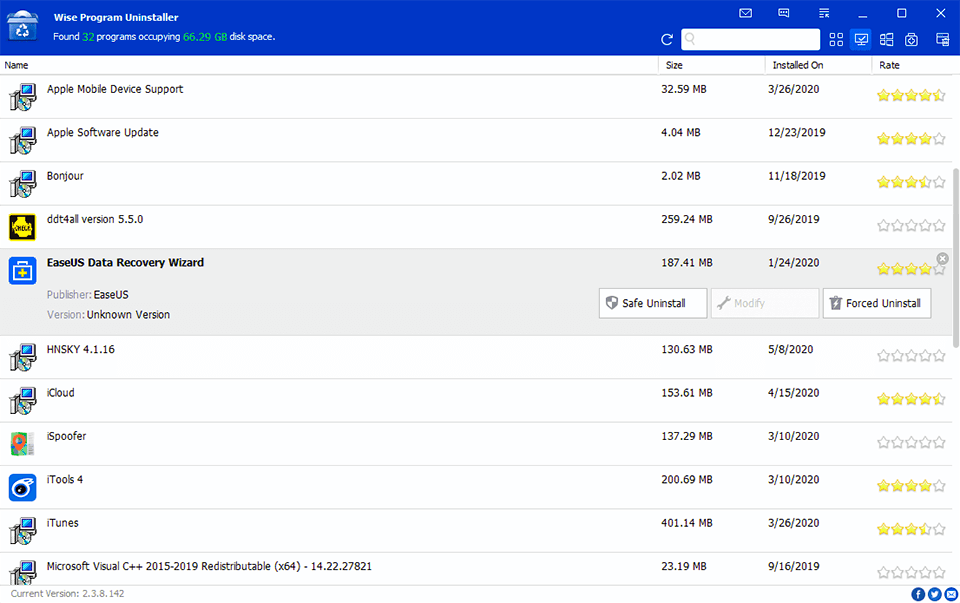Click Forced Uninstall for EaseUS
This screenshot has height=603, width=960.
coord(877,303)
